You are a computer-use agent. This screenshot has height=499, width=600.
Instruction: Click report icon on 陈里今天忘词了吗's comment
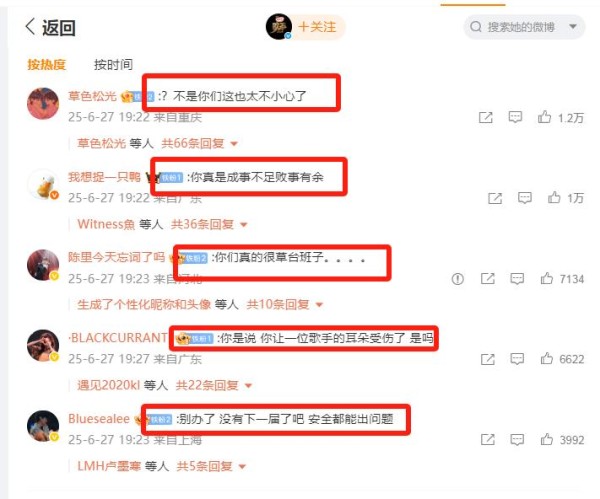[x=458, y=279]
